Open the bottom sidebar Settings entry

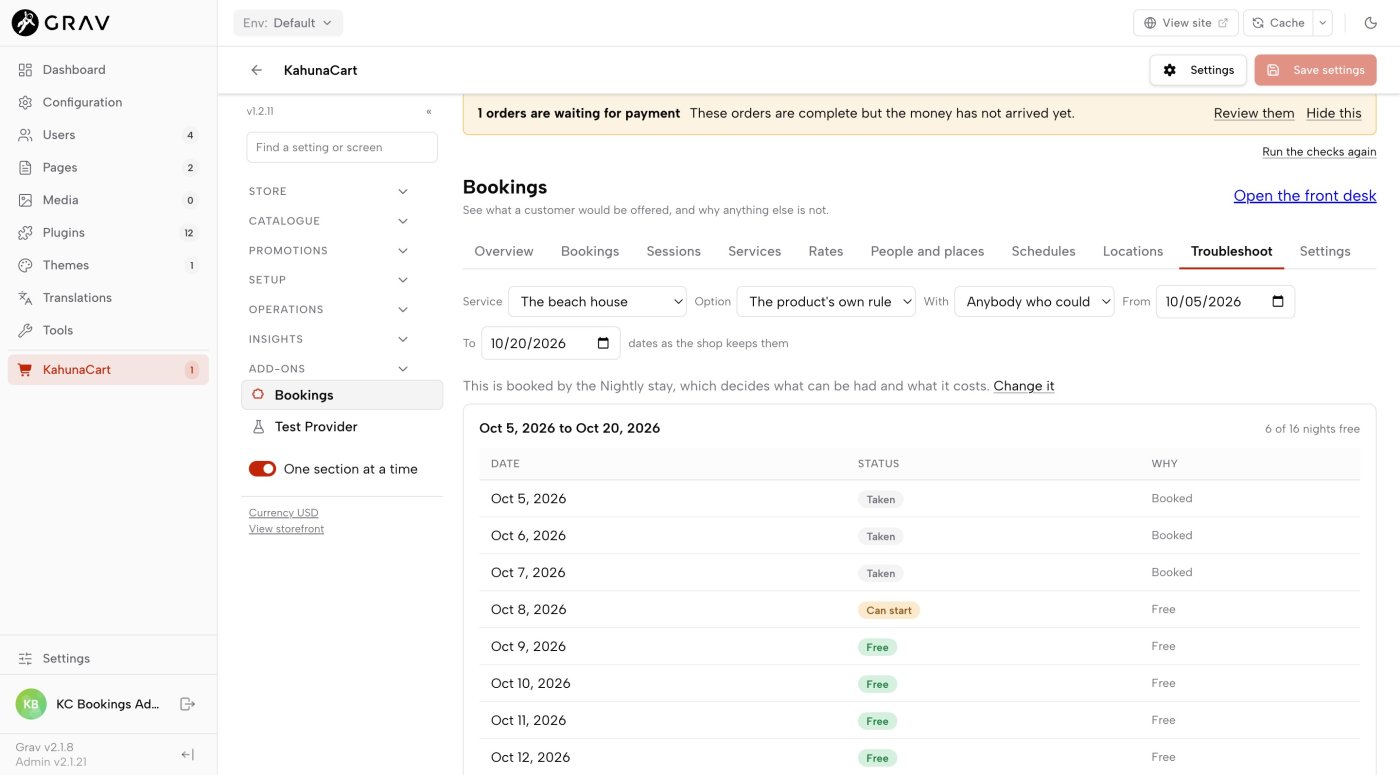(108, 658)
